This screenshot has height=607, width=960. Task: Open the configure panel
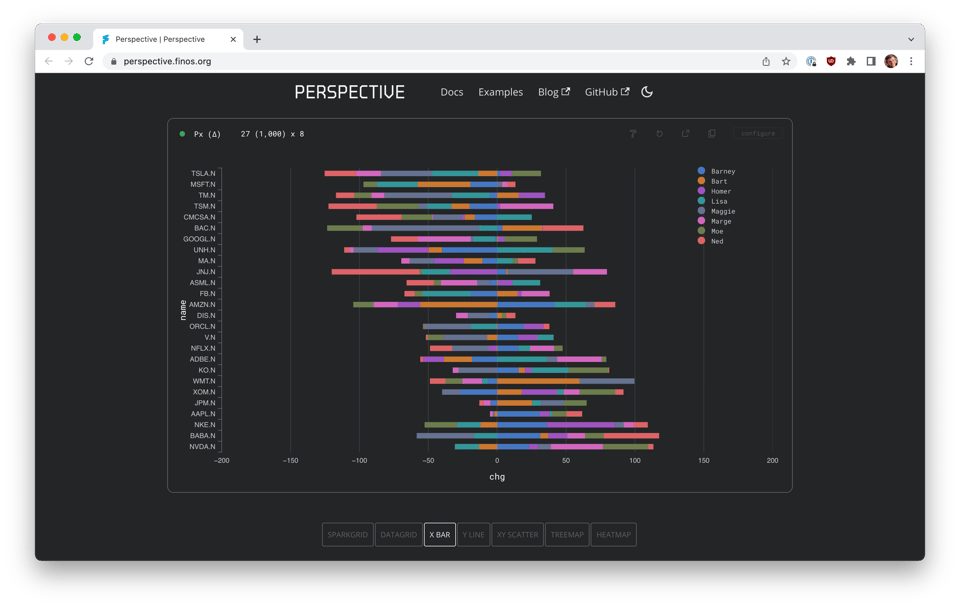pyautogui.click(x=758, y=134)
